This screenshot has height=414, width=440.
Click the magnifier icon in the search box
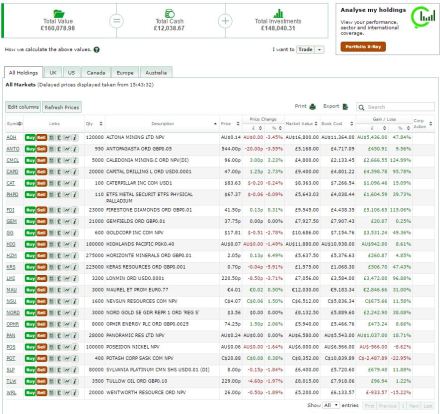click(x=361, y=107)
